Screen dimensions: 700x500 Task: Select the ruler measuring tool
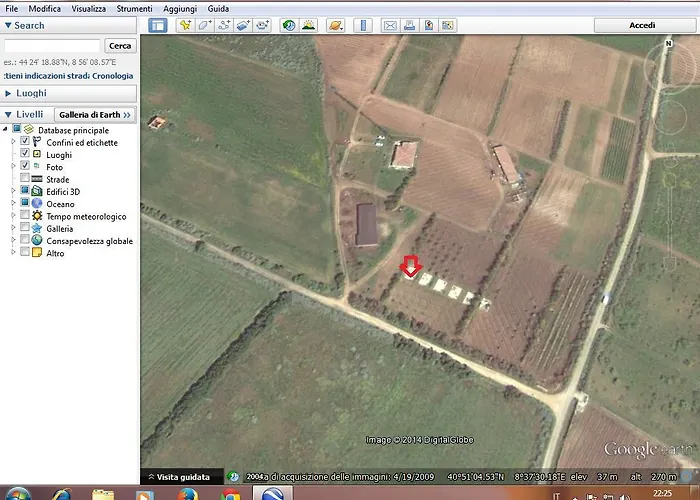tap(363, 25)
